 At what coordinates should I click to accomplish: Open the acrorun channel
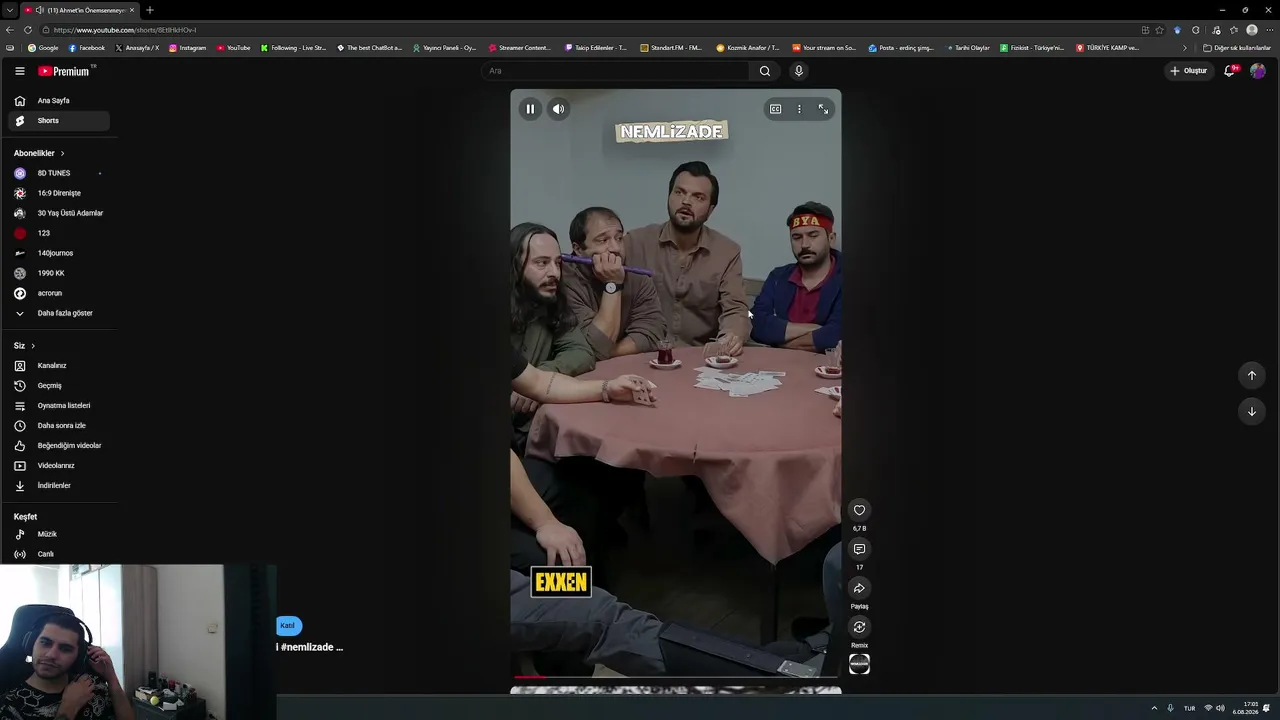[59, 293]
